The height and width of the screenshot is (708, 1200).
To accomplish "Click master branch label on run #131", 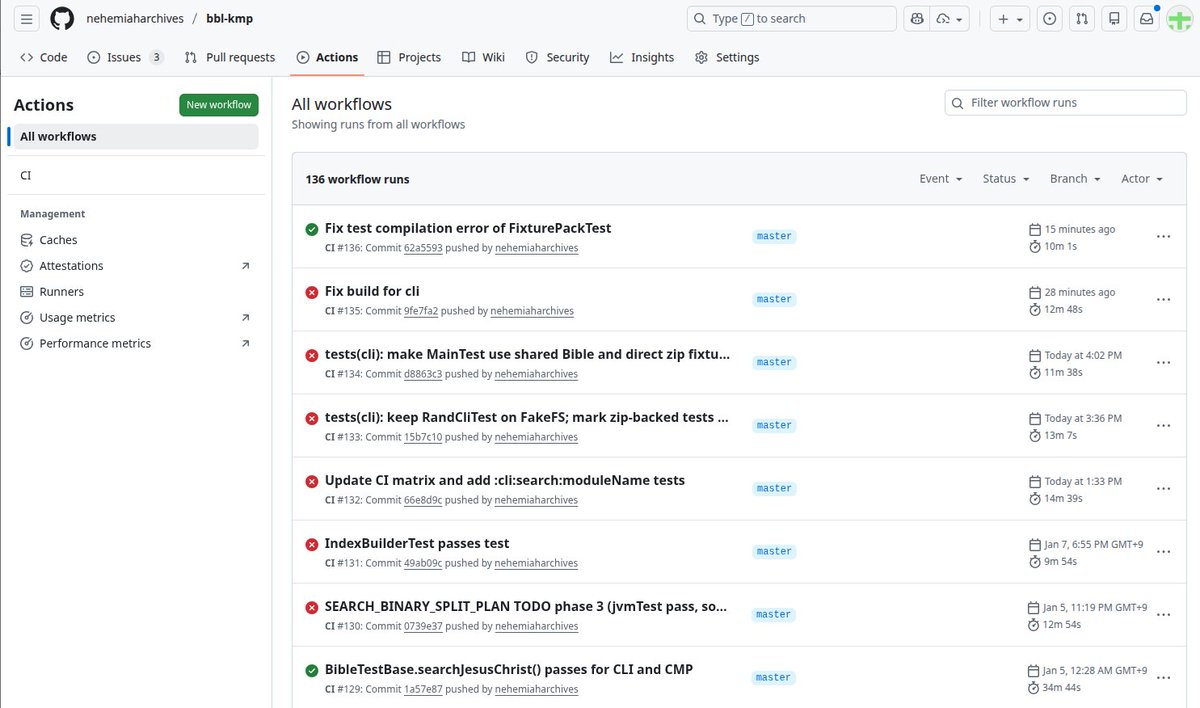I will tap(774, 552).
